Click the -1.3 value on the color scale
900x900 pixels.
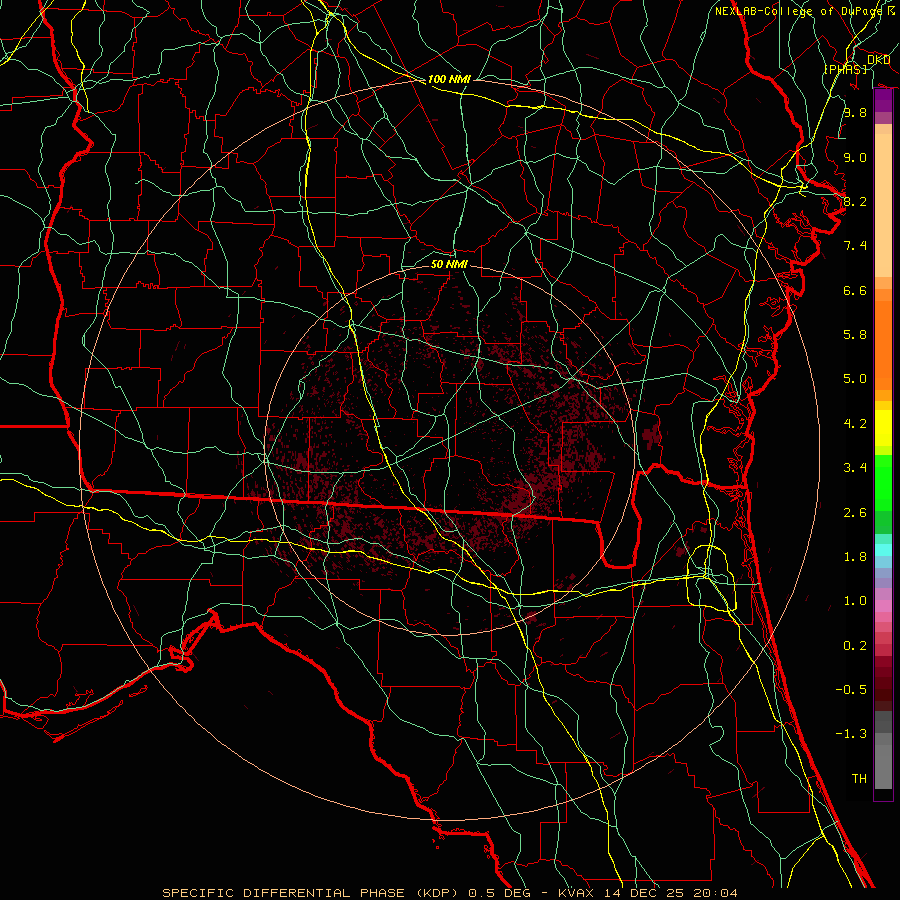tap(851, 734)
